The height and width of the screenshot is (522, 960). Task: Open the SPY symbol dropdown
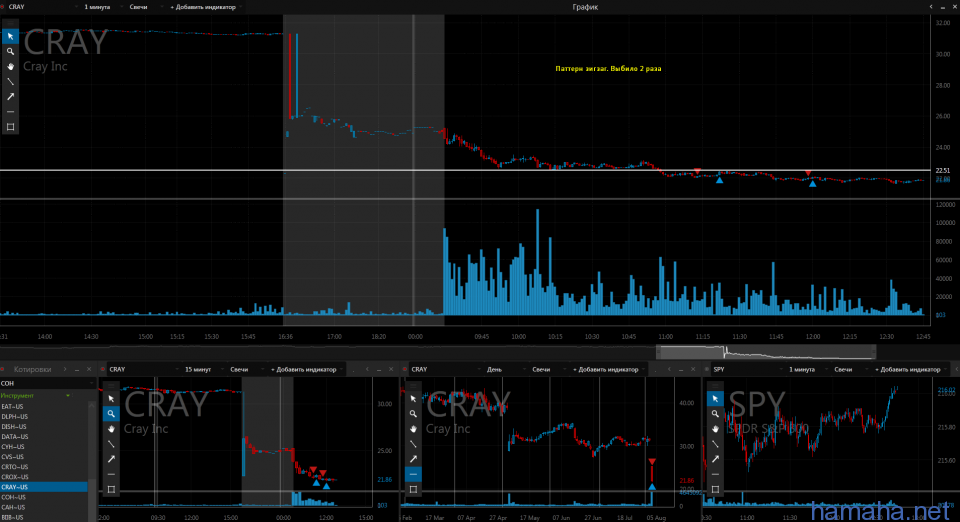pyautogui.click(x=747, y=369)
